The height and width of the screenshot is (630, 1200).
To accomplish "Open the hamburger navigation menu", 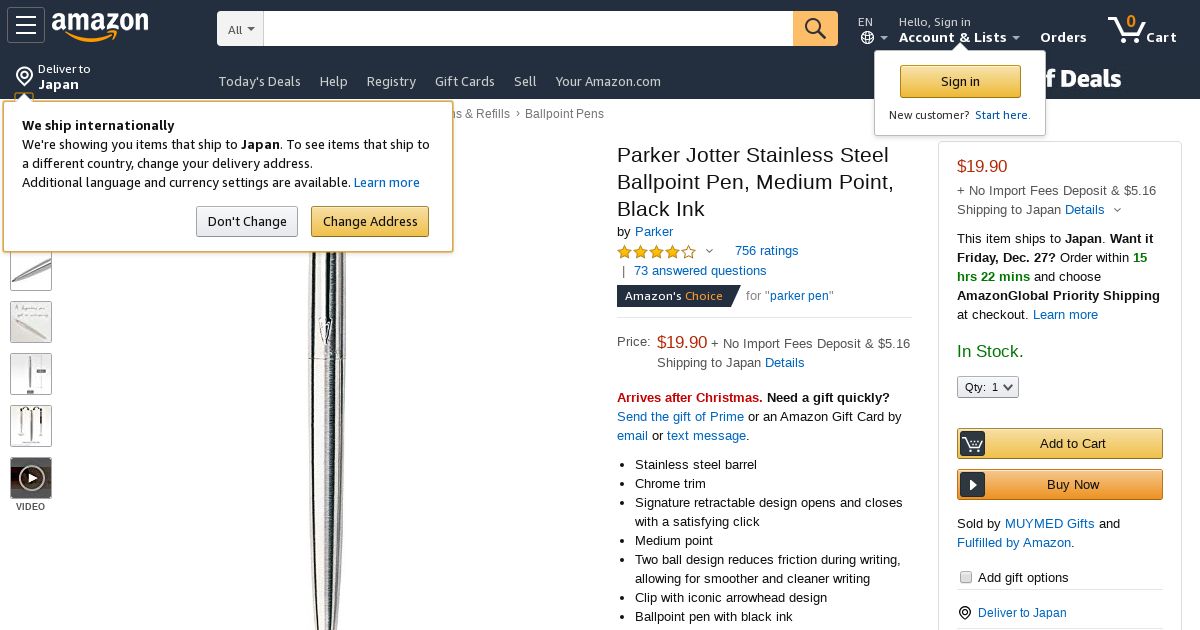I will [x=26, y=26].
